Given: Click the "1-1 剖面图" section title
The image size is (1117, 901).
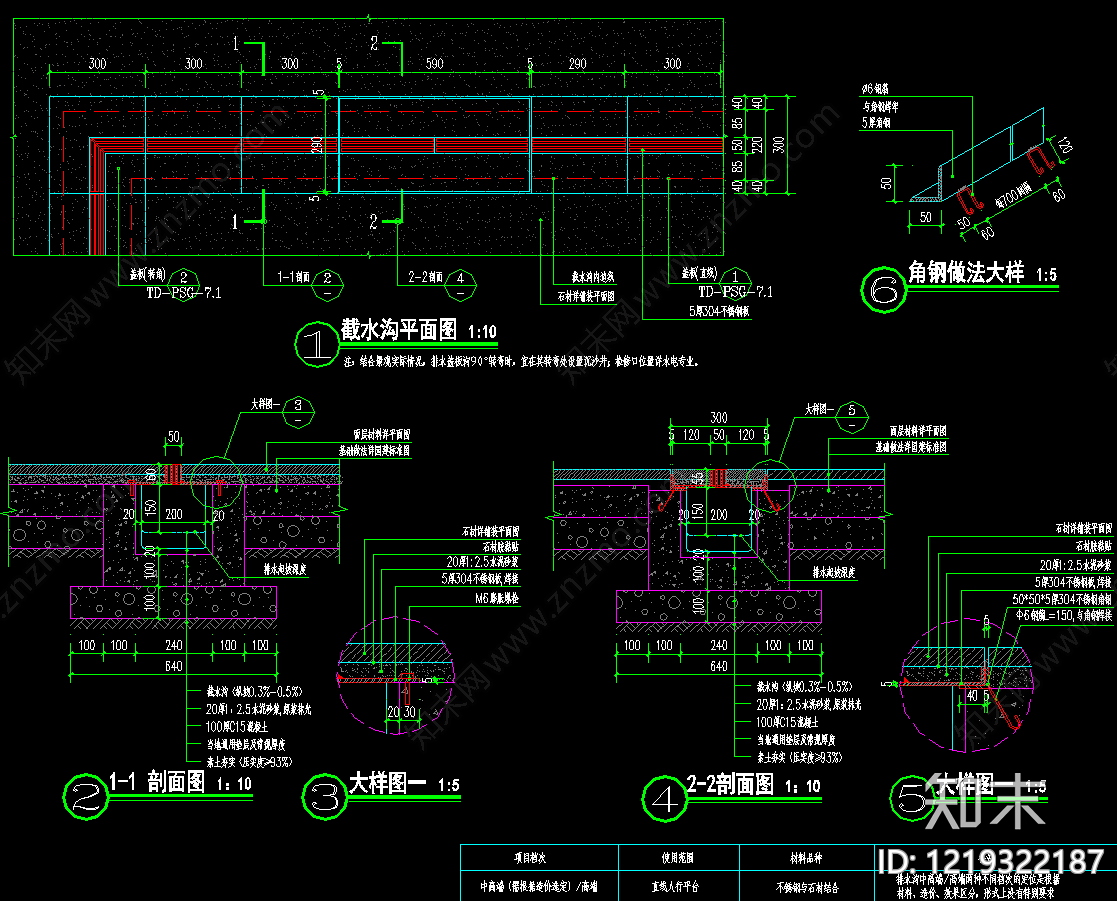Looking at the screenshot, I should point(157,782).
